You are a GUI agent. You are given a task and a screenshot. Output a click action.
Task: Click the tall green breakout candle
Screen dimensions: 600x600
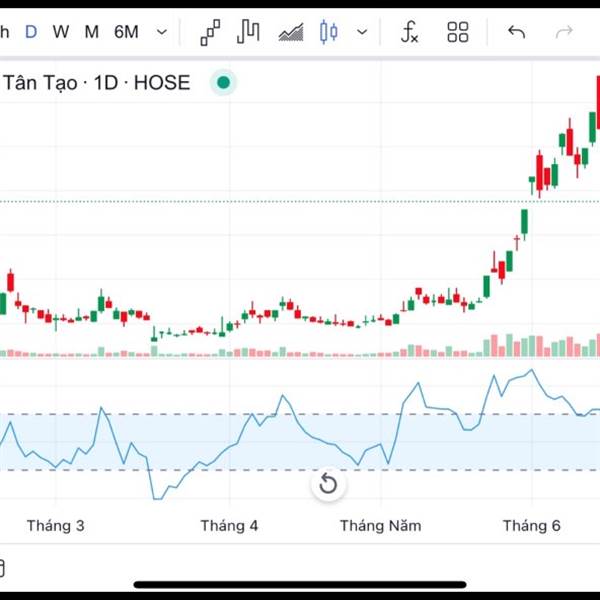click(x=524, y=222)
